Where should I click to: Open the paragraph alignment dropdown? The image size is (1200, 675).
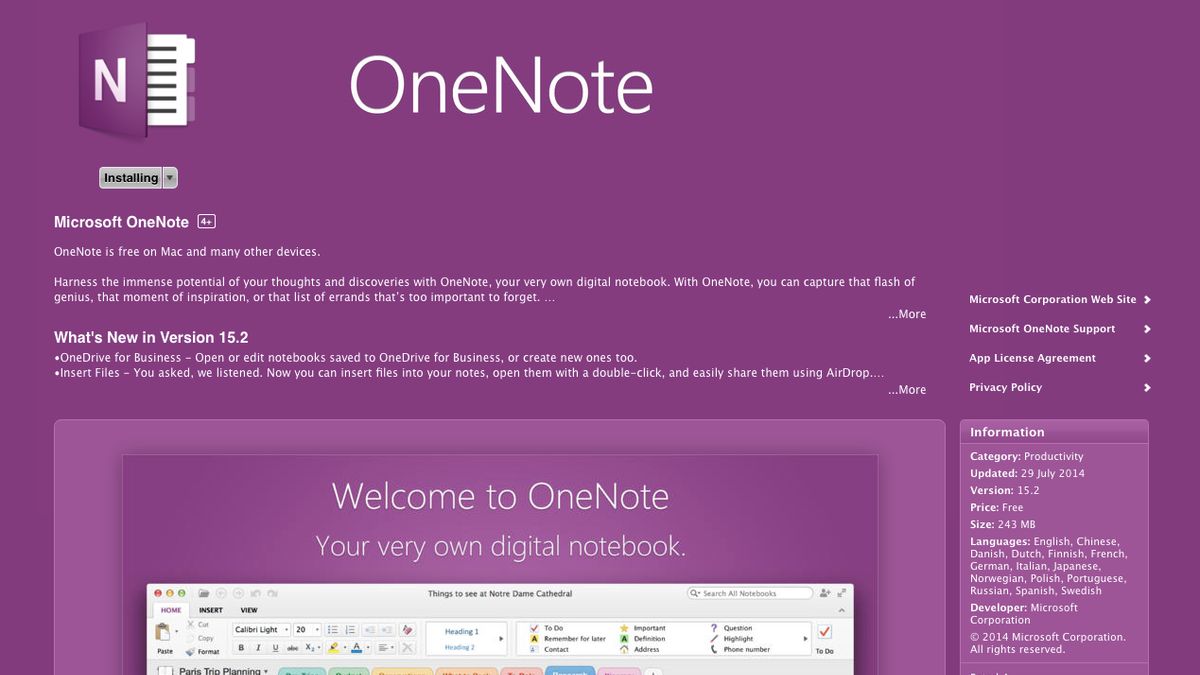(385, 648)
